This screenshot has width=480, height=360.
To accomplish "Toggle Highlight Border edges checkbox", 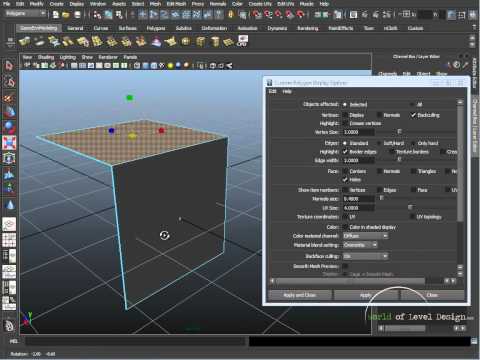I will click(345, 152).
